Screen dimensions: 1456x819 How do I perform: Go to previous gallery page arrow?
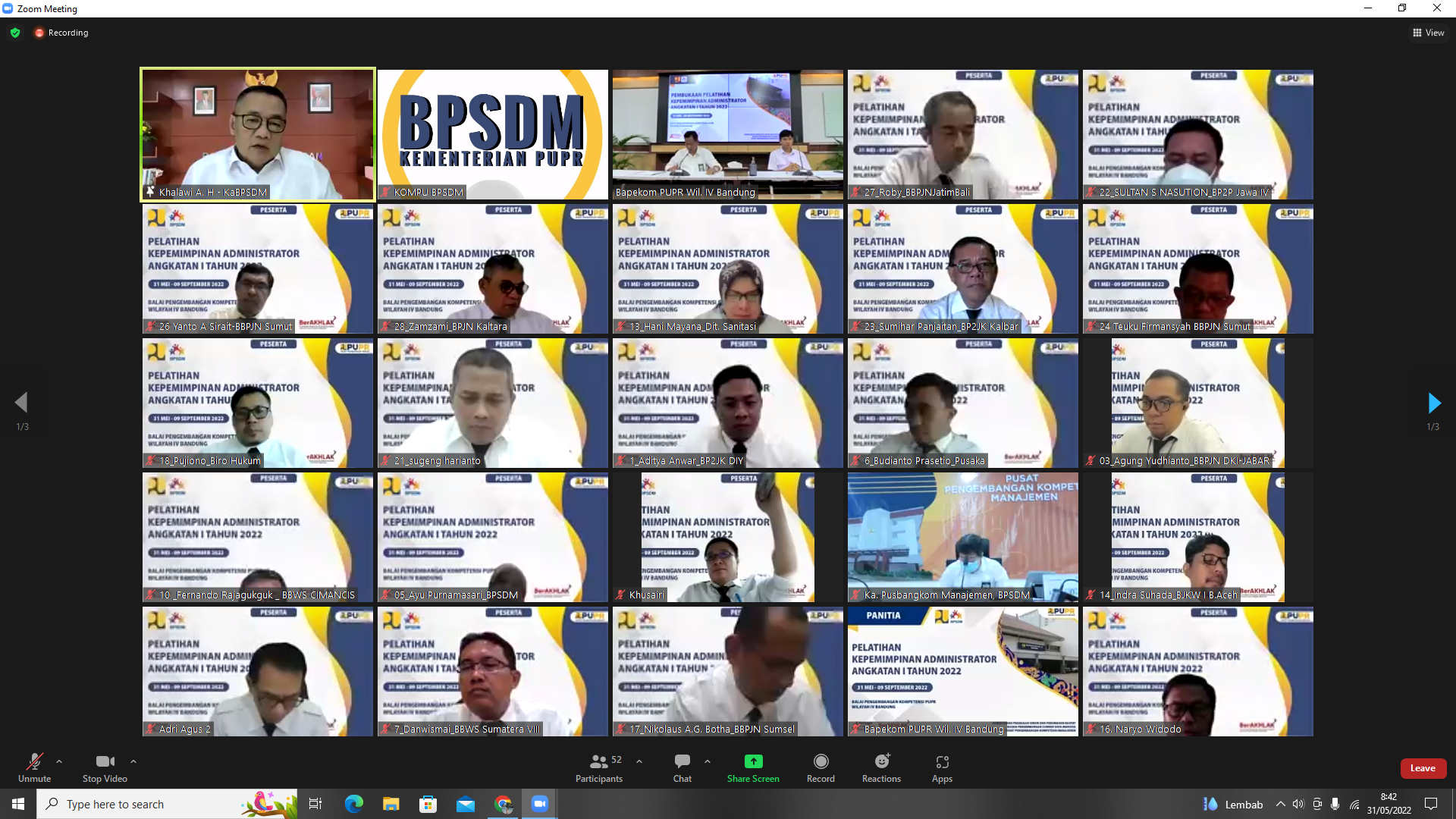[21, 403]
